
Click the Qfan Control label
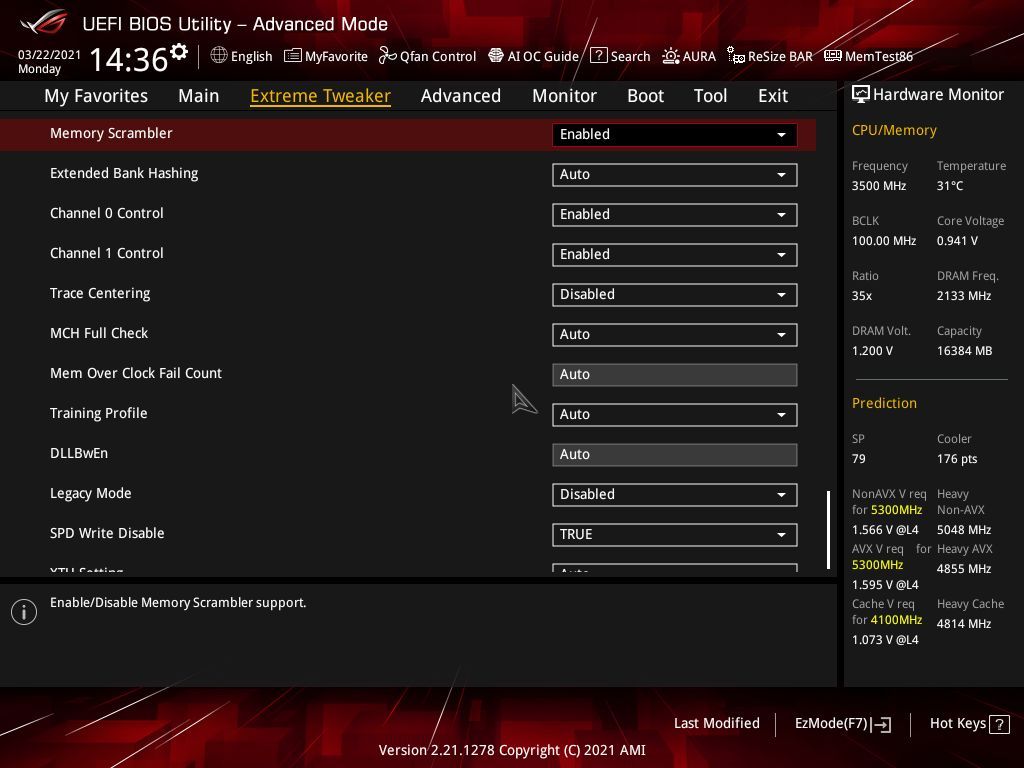438,56
